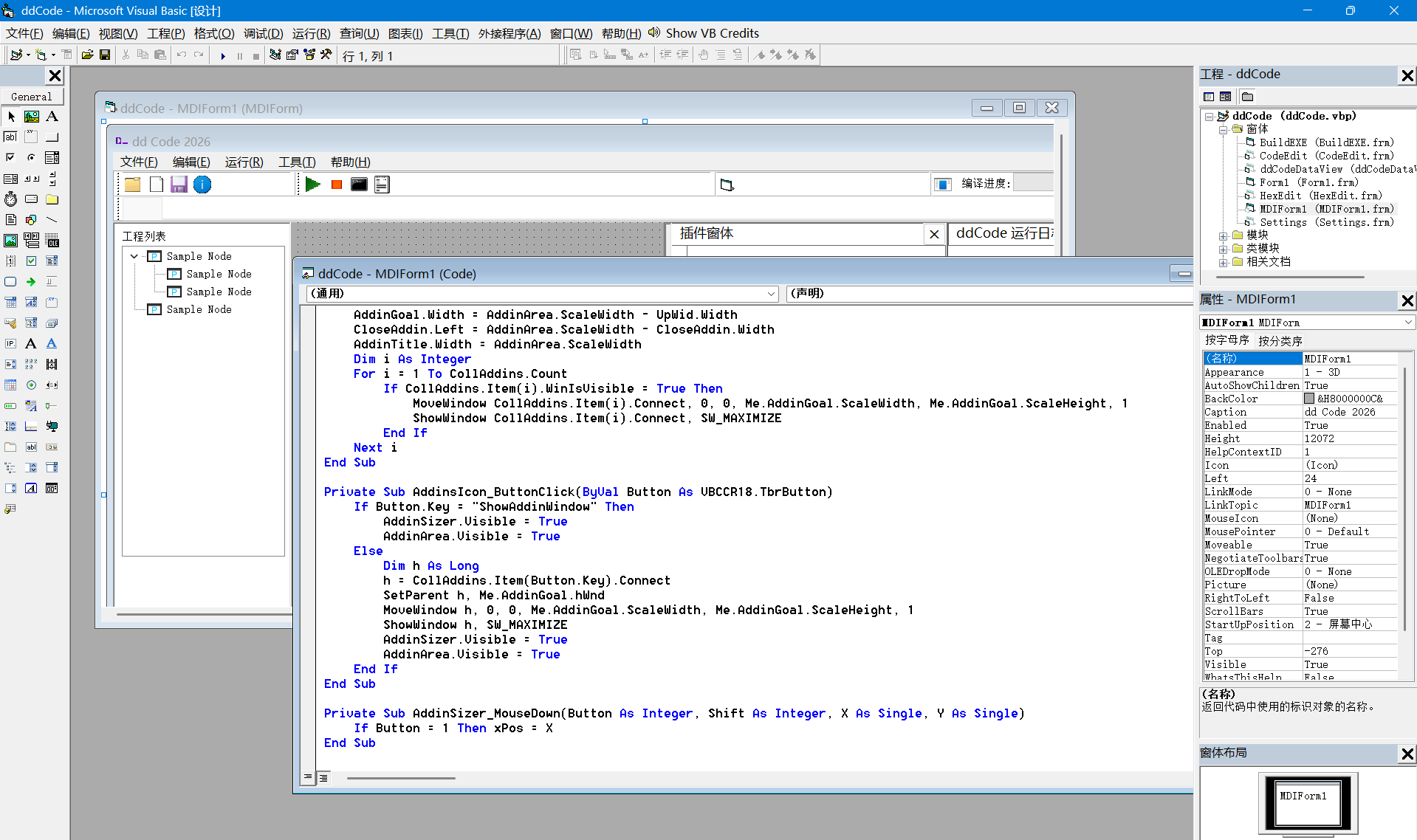Switch to 按分类序 properties tab
The image size is (1417, 840).
(x=1280, y=340)
